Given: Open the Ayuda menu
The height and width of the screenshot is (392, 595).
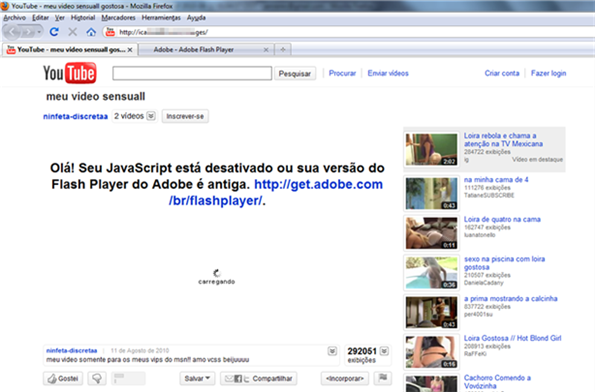Looking at the screenshot, I should coord(196,17).
